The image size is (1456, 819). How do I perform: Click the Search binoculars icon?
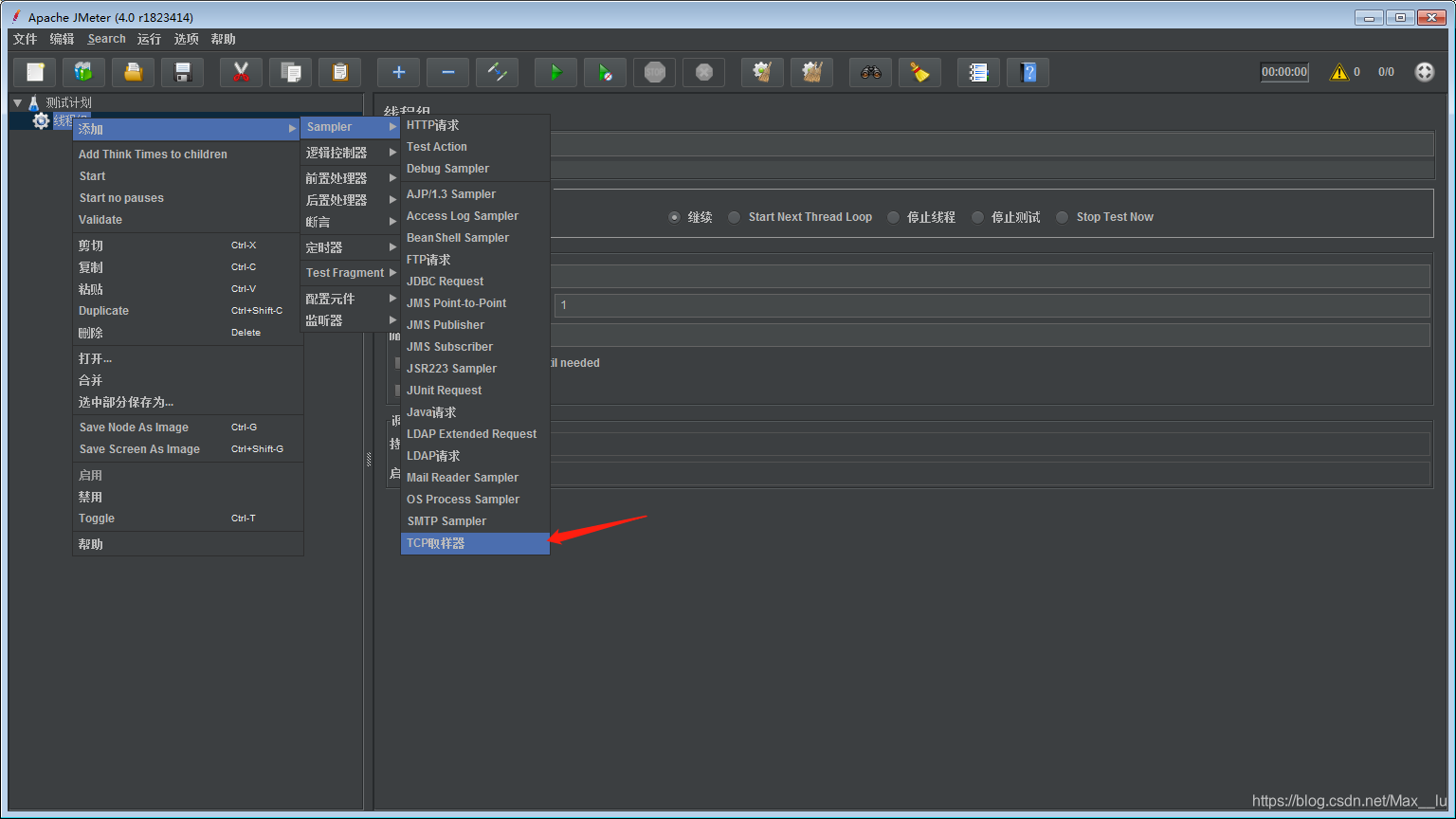tap(871, 72)
